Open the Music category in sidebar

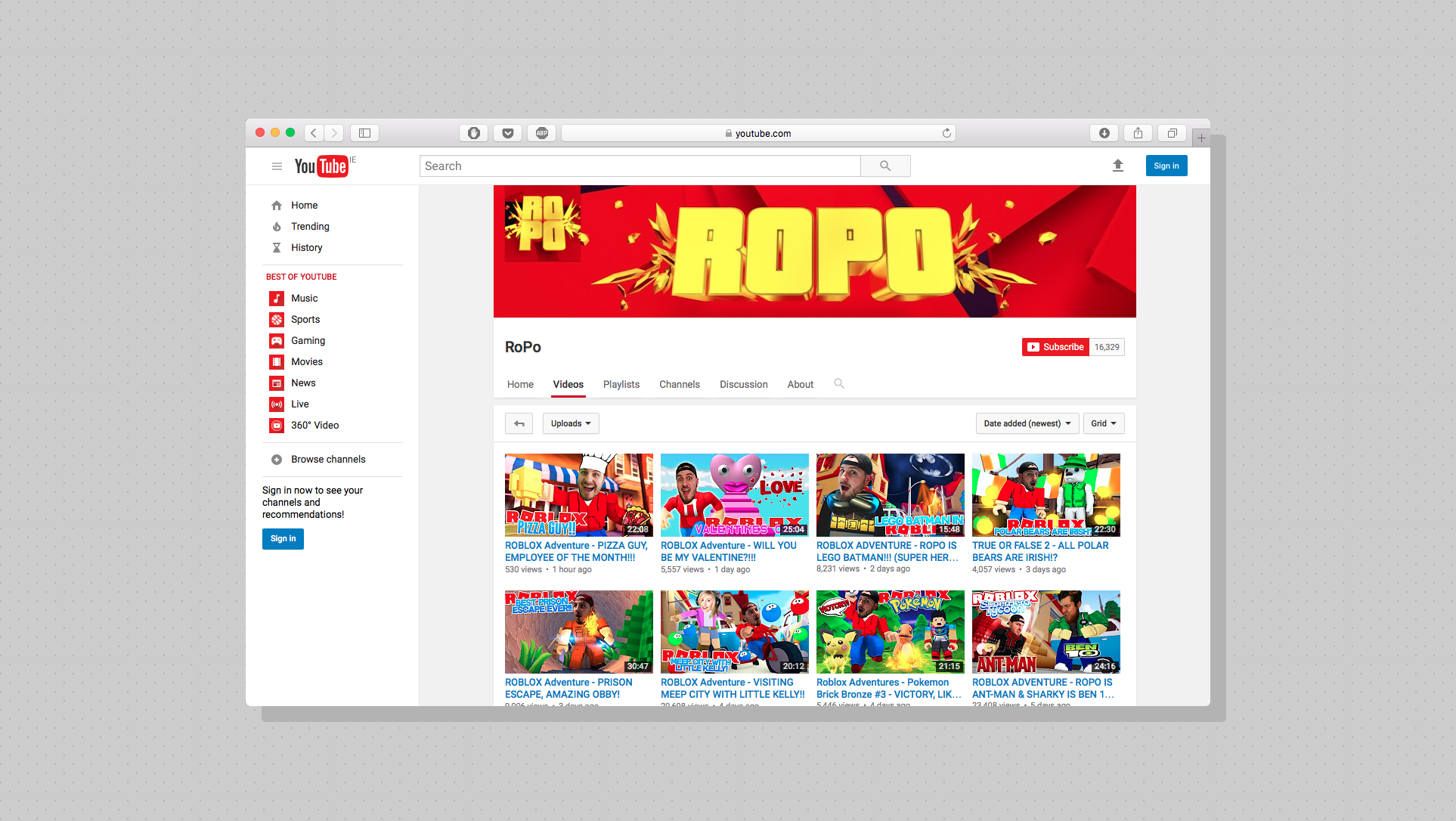pyautogui.click(x=304, y=299)
